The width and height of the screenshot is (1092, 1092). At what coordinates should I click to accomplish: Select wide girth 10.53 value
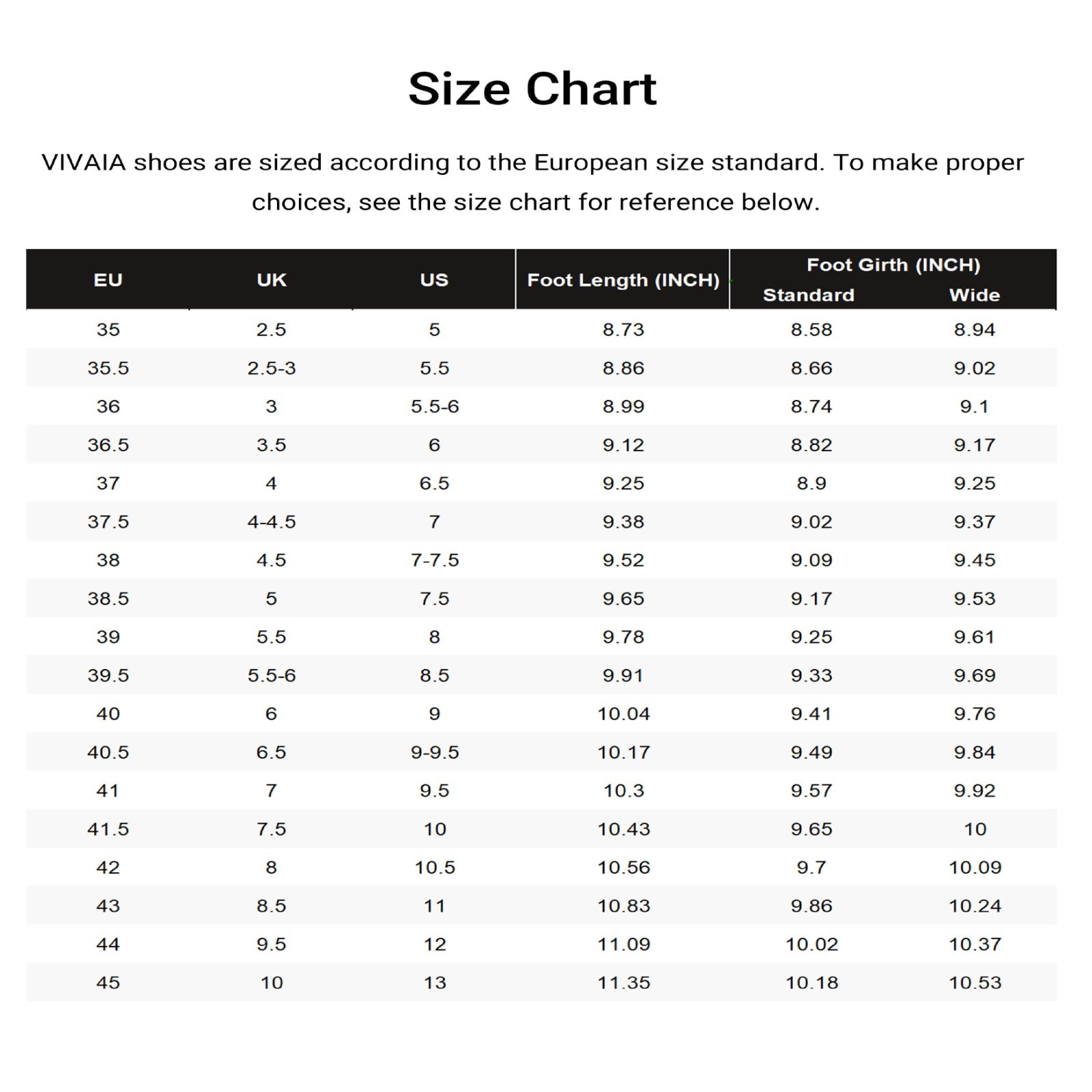[975, 983]
